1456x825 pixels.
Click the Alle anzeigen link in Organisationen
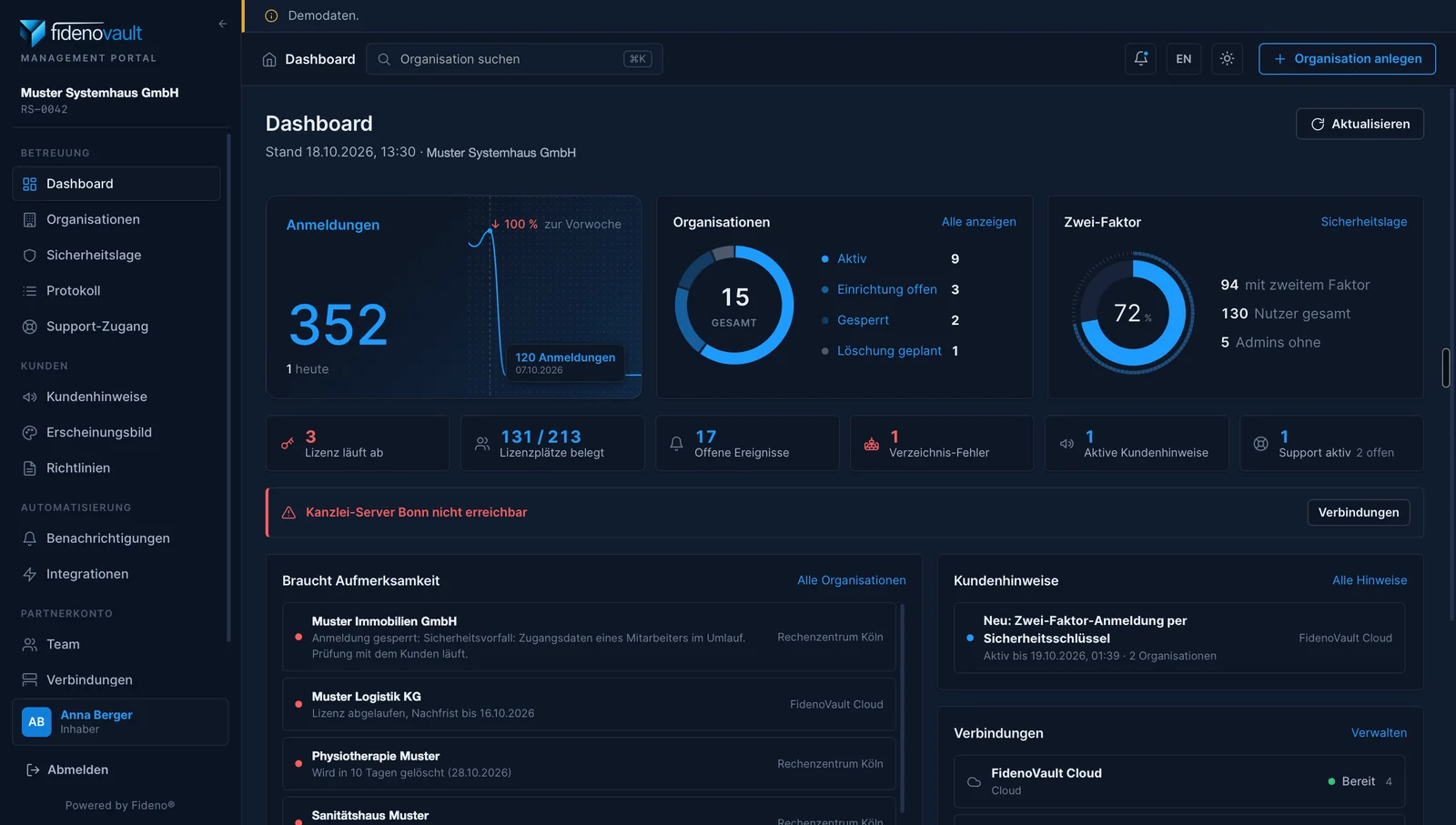point(978,222)
